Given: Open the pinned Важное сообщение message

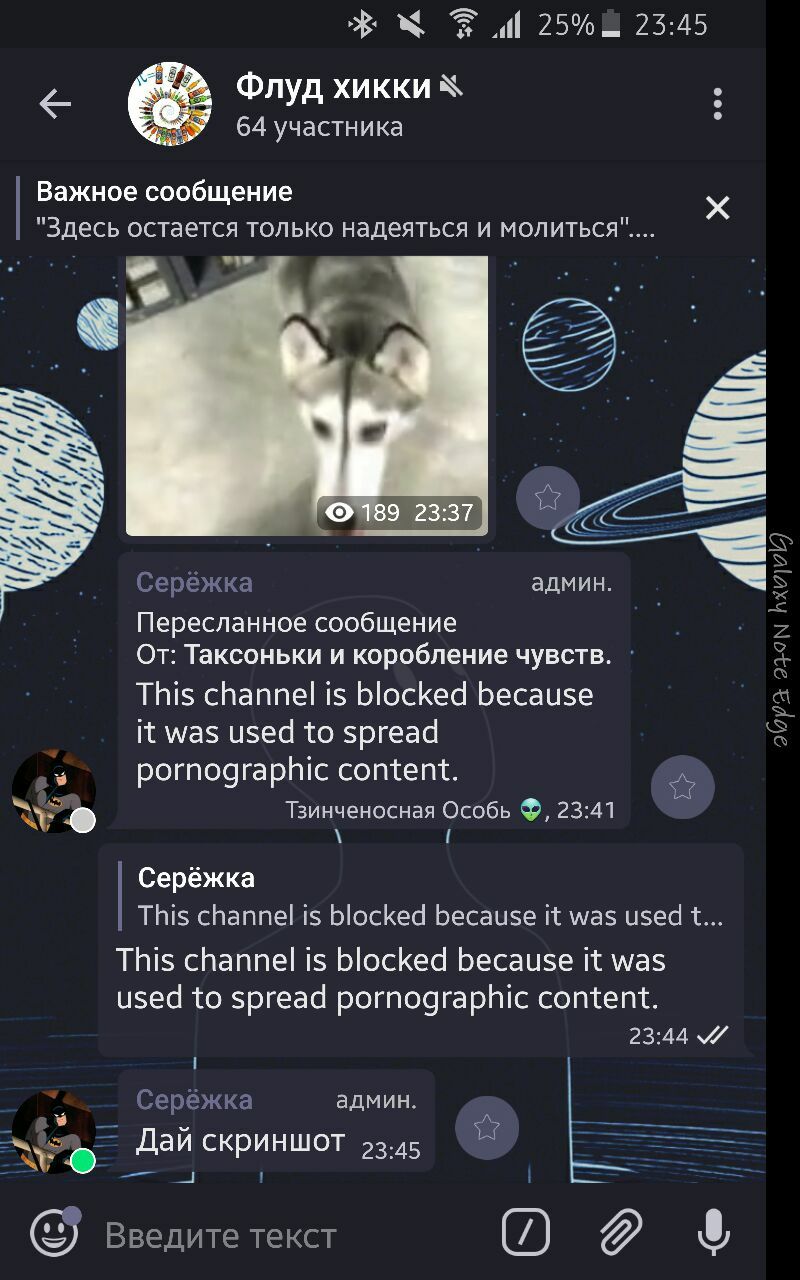Looking at the screenshot, I should [x=346, y=209].
